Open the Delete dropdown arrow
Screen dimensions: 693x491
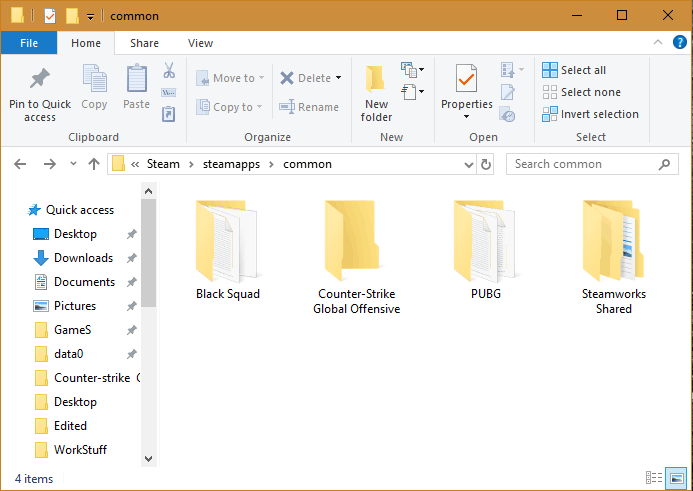[339, 78]
